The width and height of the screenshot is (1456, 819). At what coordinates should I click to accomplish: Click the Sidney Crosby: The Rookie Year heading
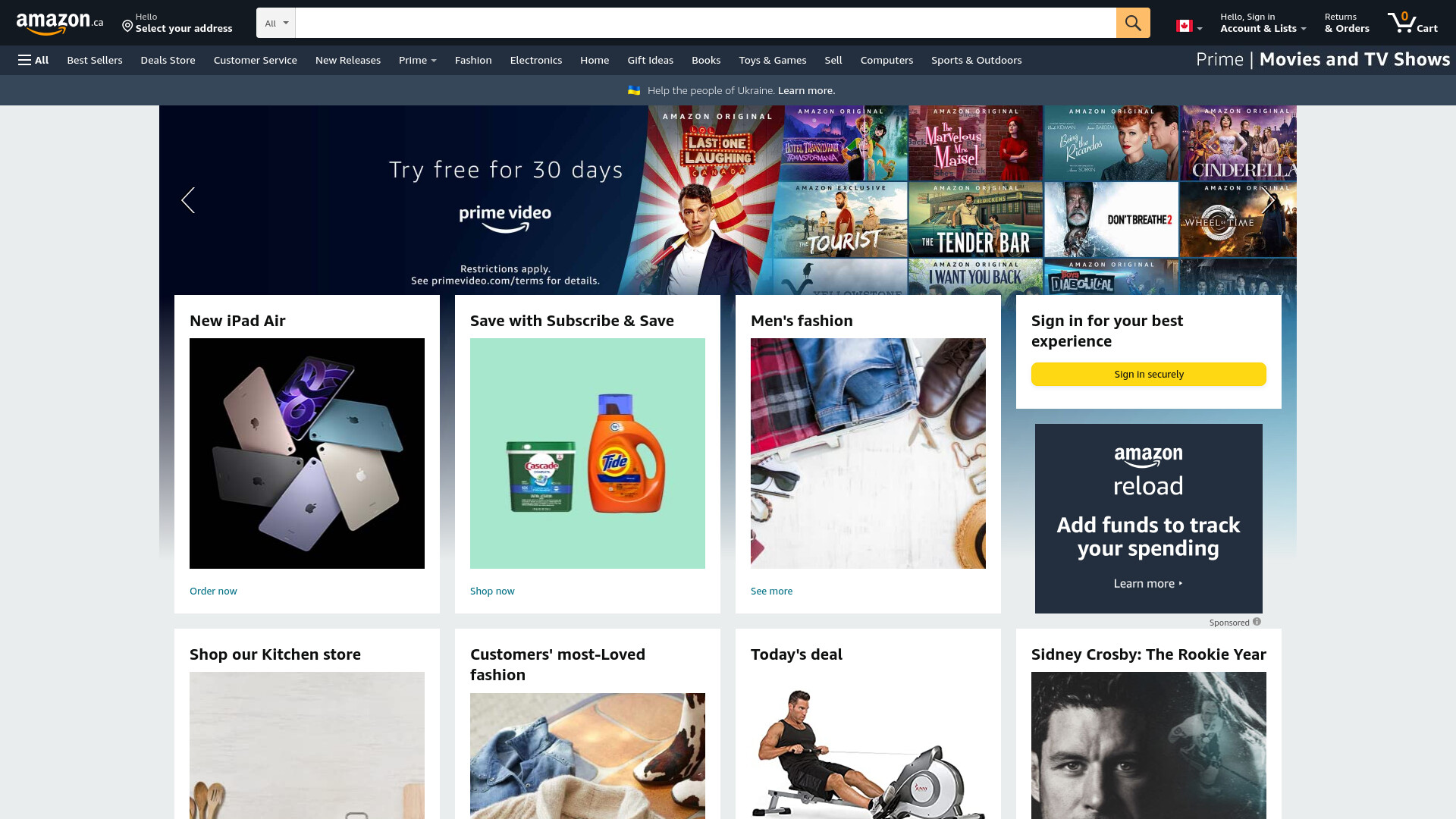tap(1148, 654)
